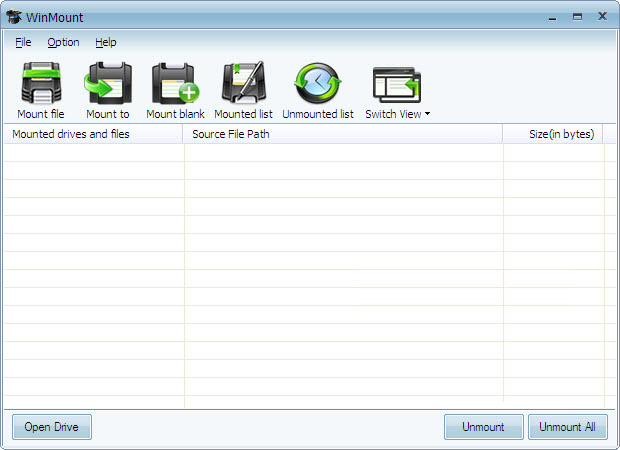
Task: Open the File menu
Action: (x=23, y=42)
